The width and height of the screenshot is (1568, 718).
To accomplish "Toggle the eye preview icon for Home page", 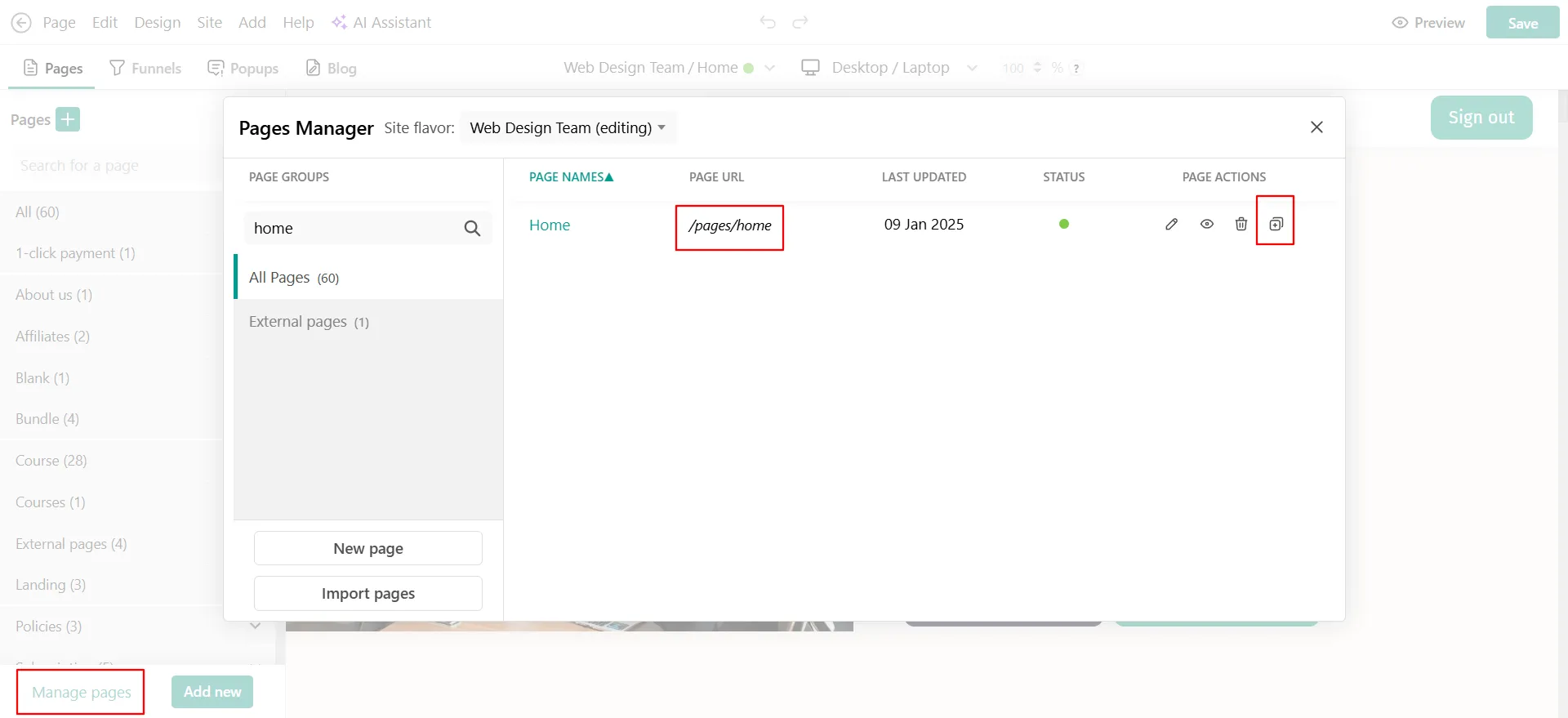I will [1206, 224].
